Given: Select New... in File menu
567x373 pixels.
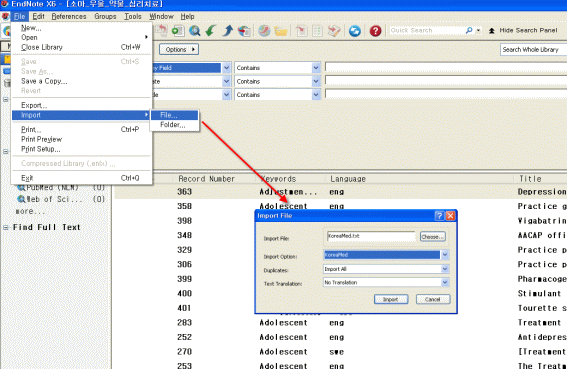Looking at the screenshot, I should pos(81,28).
